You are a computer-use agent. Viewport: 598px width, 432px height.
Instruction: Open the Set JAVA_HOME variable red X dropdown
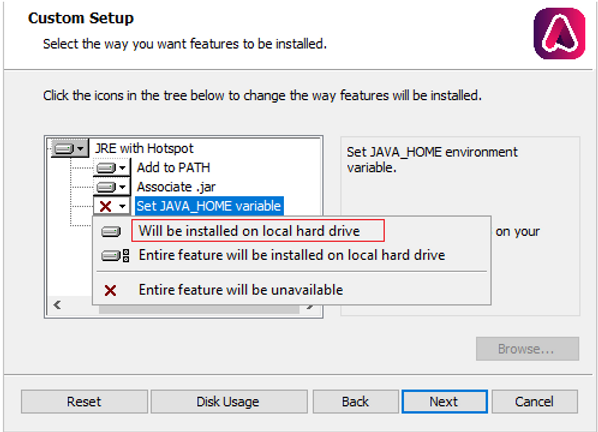[x=111, y=206]
